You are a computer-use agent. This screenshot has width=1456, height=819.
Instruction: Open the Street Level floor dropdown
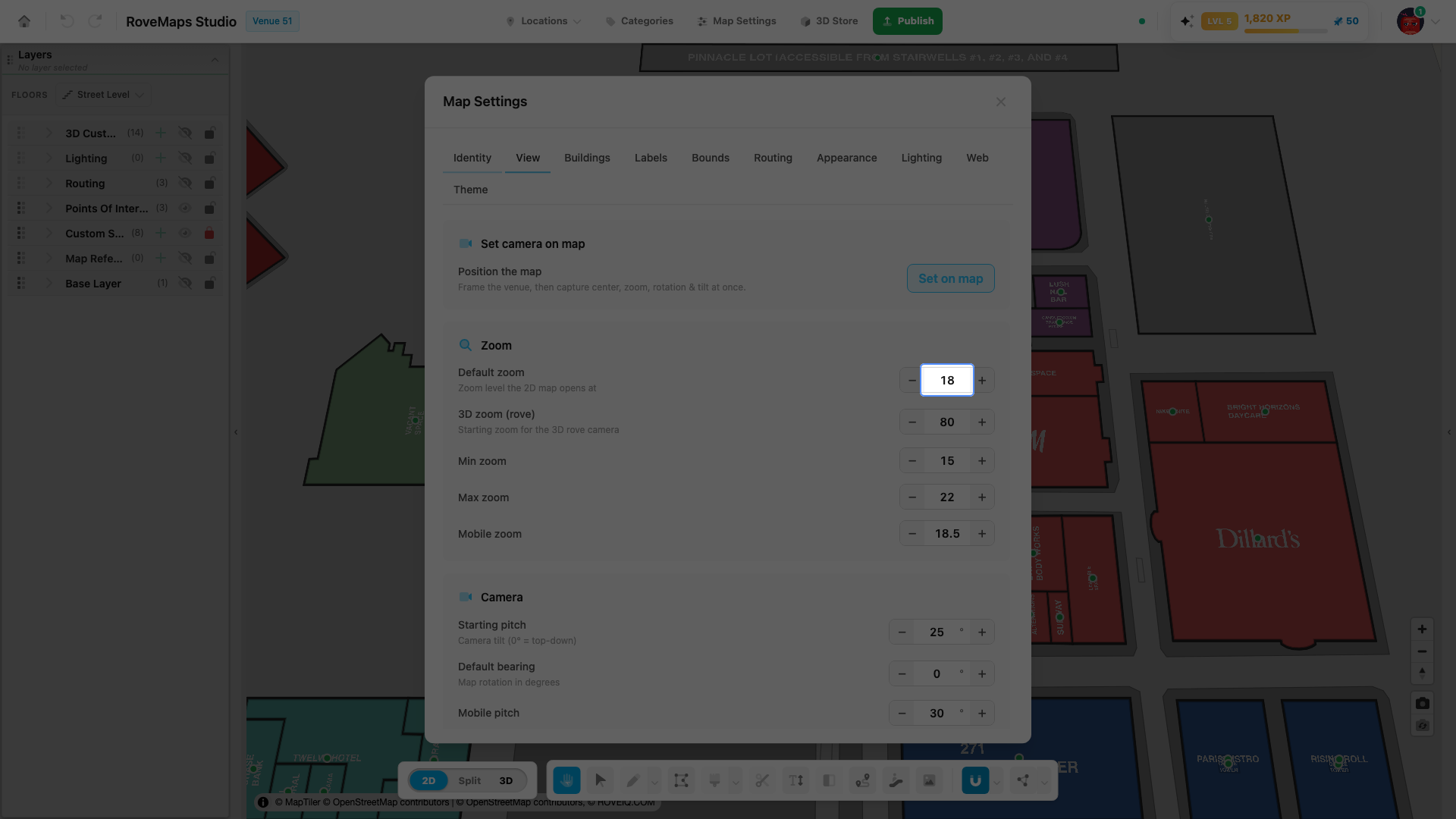click(103, 95)
